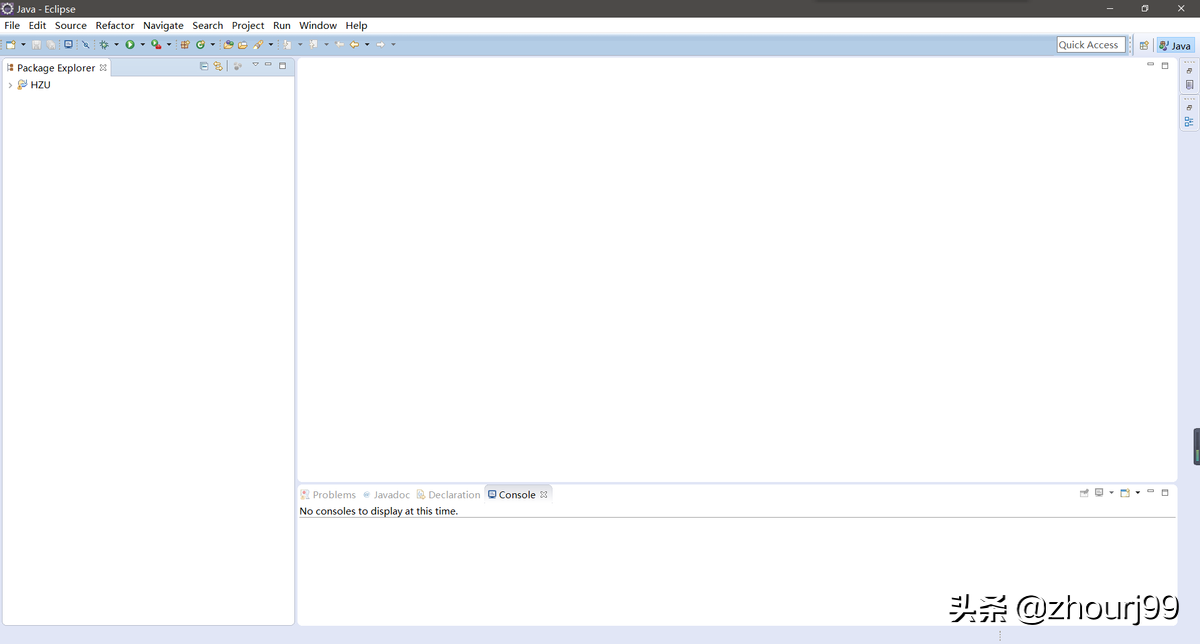Image resolution: width=1200 pixels, height=644 pixels.
Task: Open the Run configurations dropdown arrow
Action: point(142,44)
